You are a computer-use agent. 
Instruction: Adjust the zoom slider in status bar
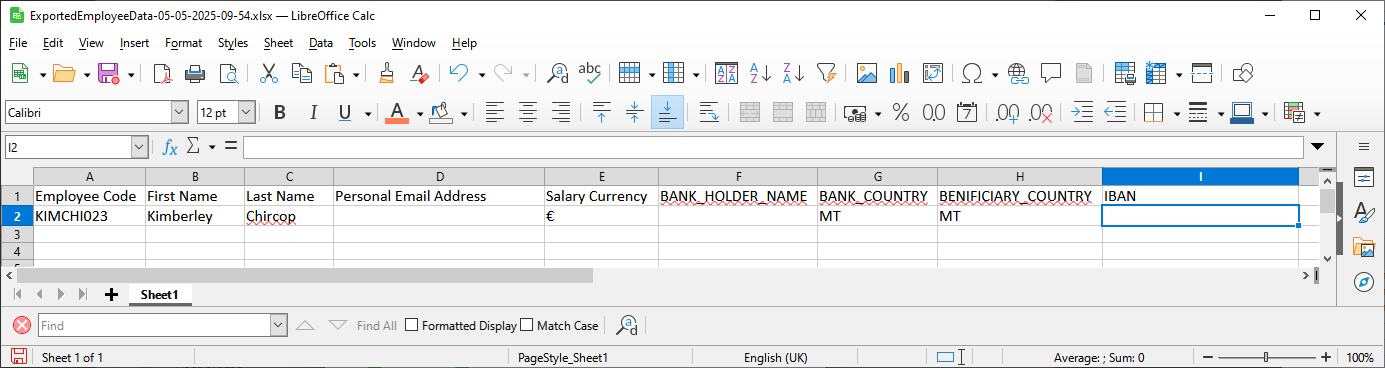[x=1267, y=357]
